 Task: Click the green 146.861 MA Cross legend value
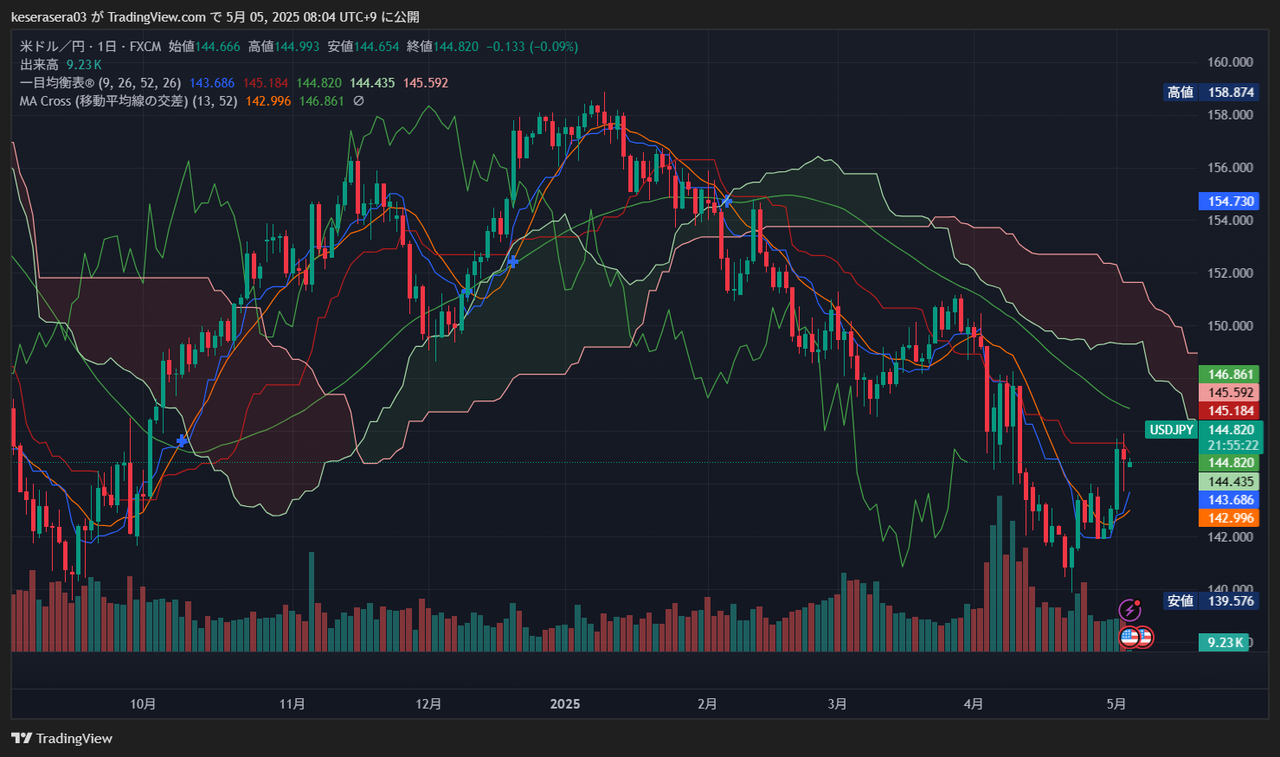click(322, 101)
